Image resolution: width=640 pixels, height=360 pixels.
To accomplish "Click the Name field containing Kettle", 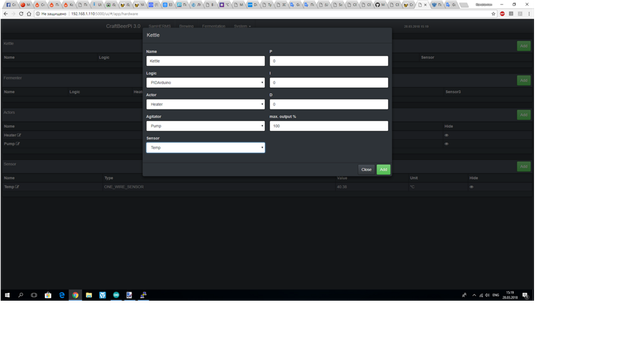I will coord(206,61).
